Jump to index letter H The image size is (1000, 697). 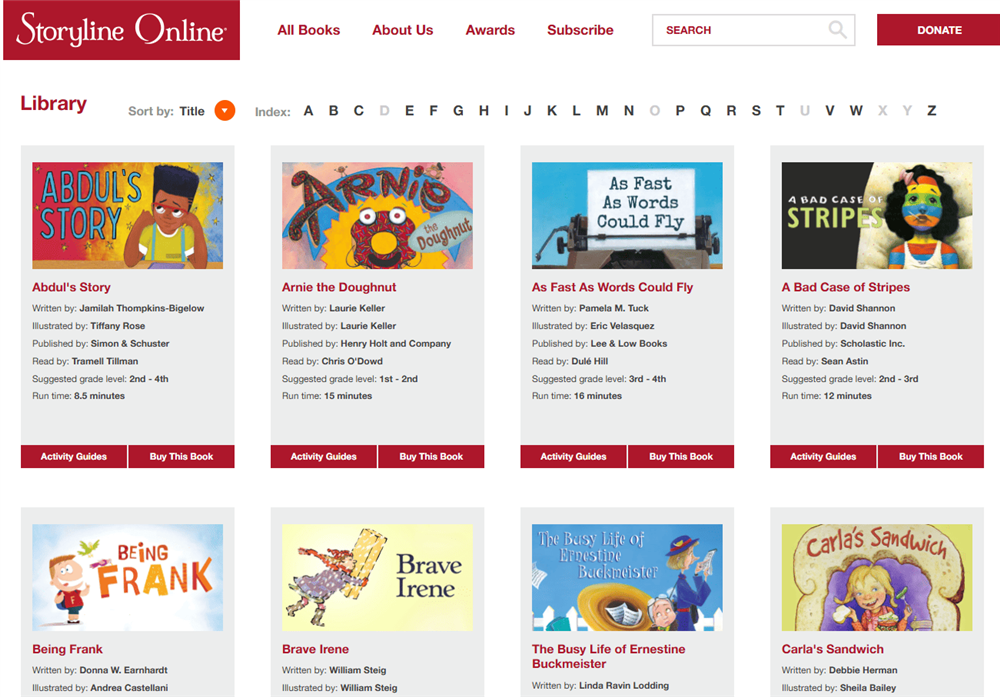coord(484,111)
